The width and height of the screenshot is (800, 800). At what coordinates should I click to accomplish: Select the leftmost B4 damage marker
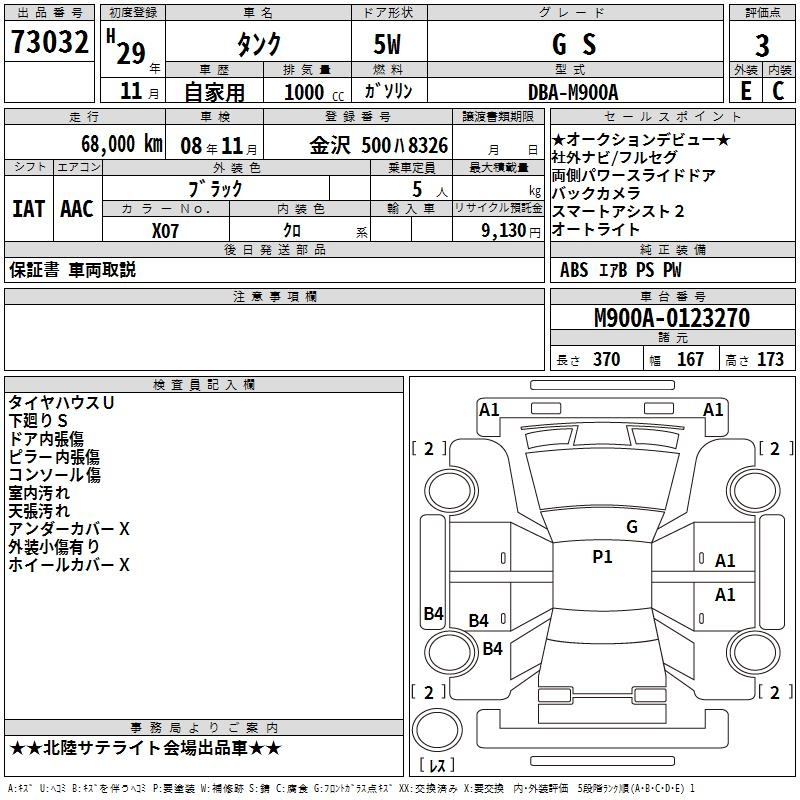[433, 614]
